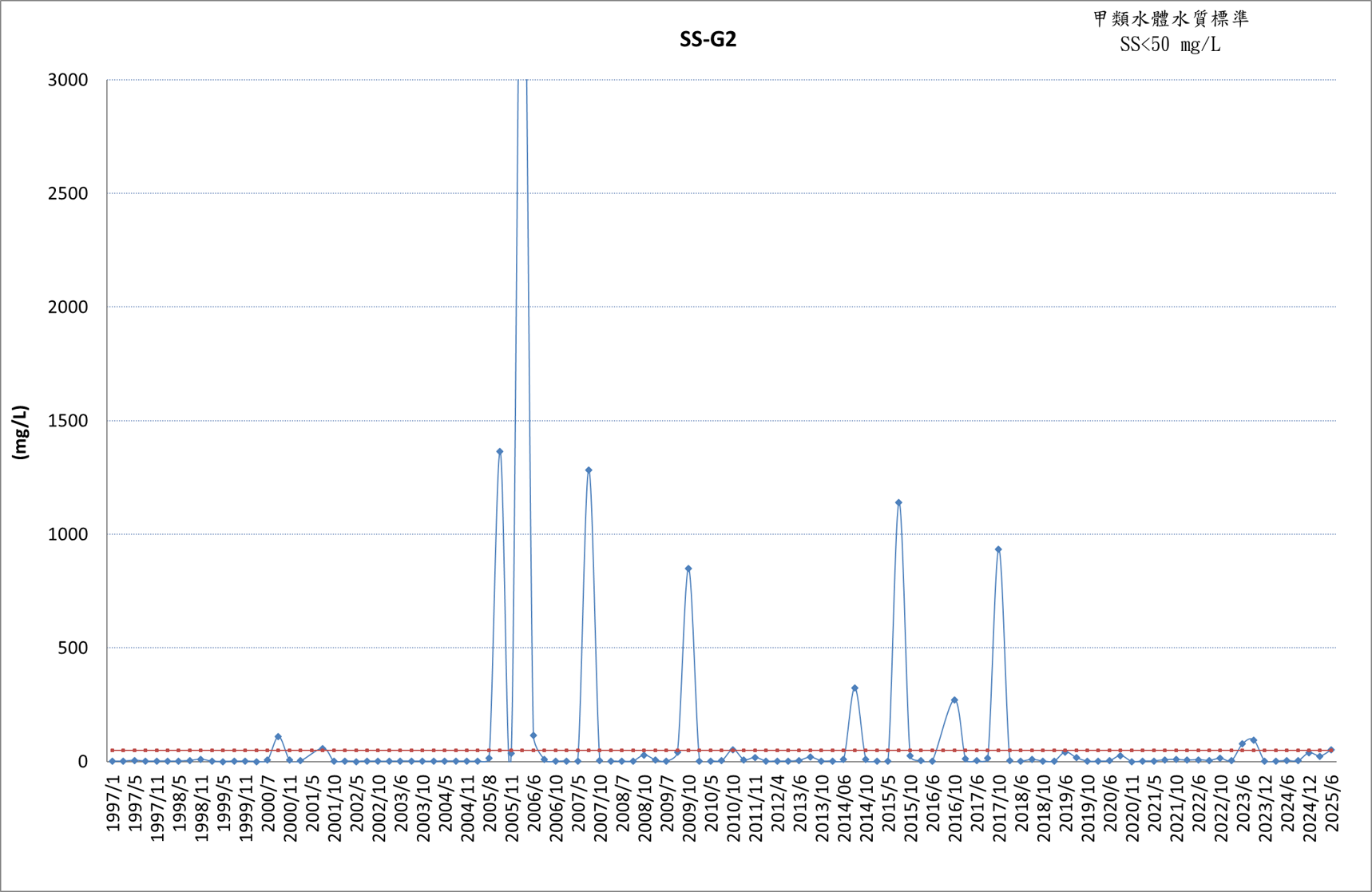Select the 2000/7 small peak marker
The width and height of the screenshot is (1372, 892).
point(278,736)
